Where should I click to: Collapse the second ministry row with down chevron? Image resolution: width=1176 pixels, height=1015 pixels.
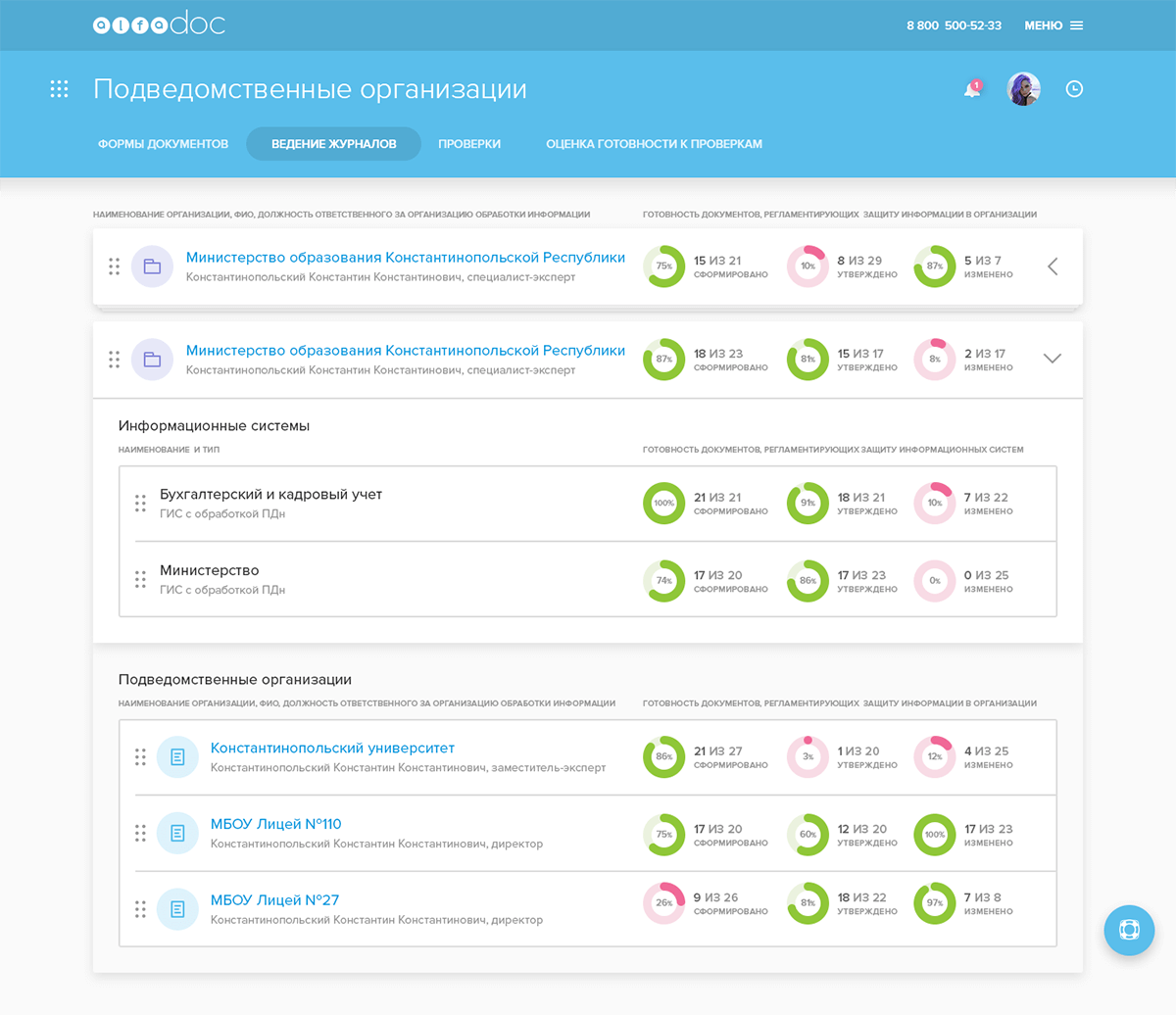1053,359
